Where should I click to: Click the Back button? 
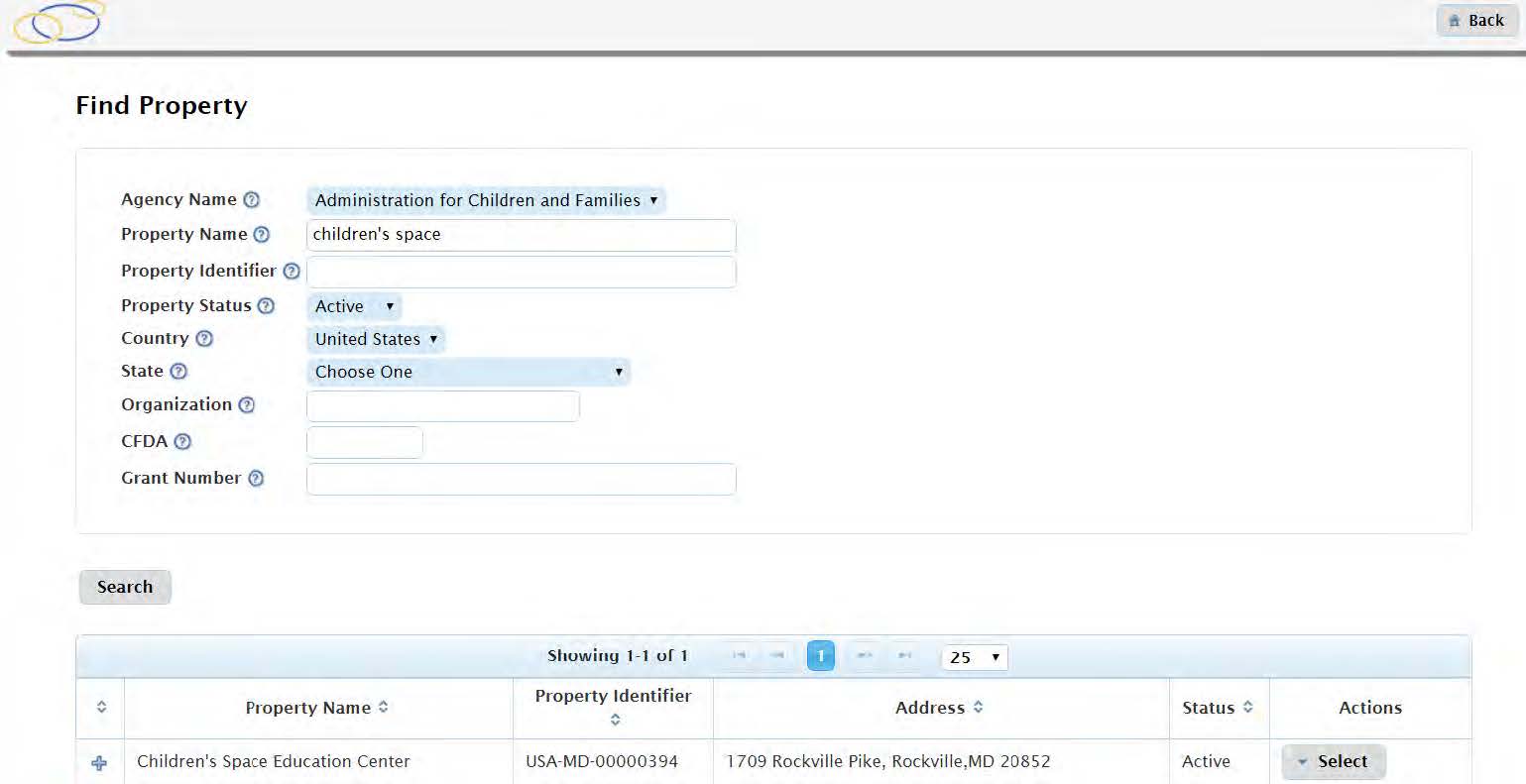[x=1475, y=21]
